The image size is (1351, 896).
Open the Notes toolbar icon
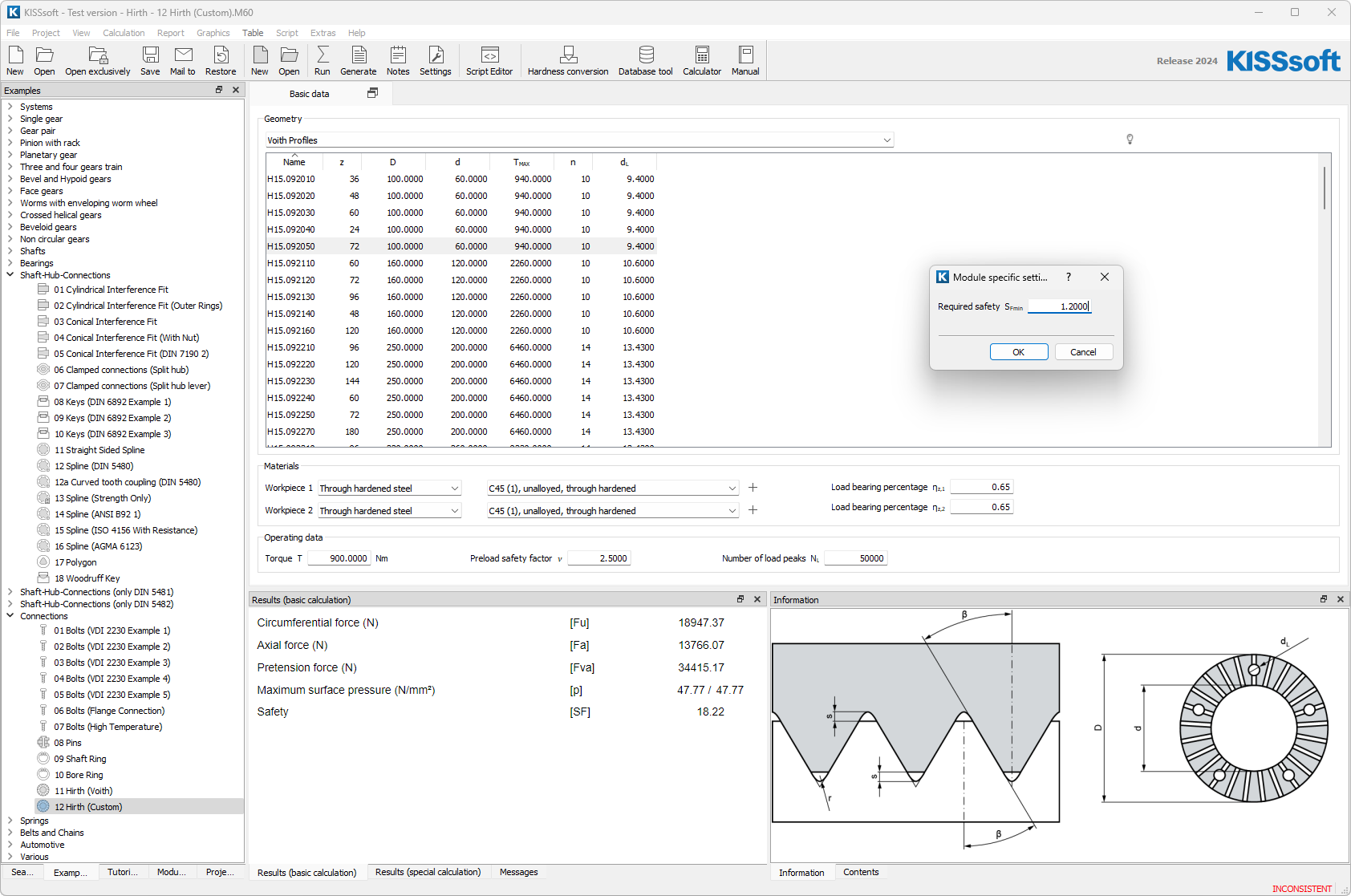tap(397, 60)
